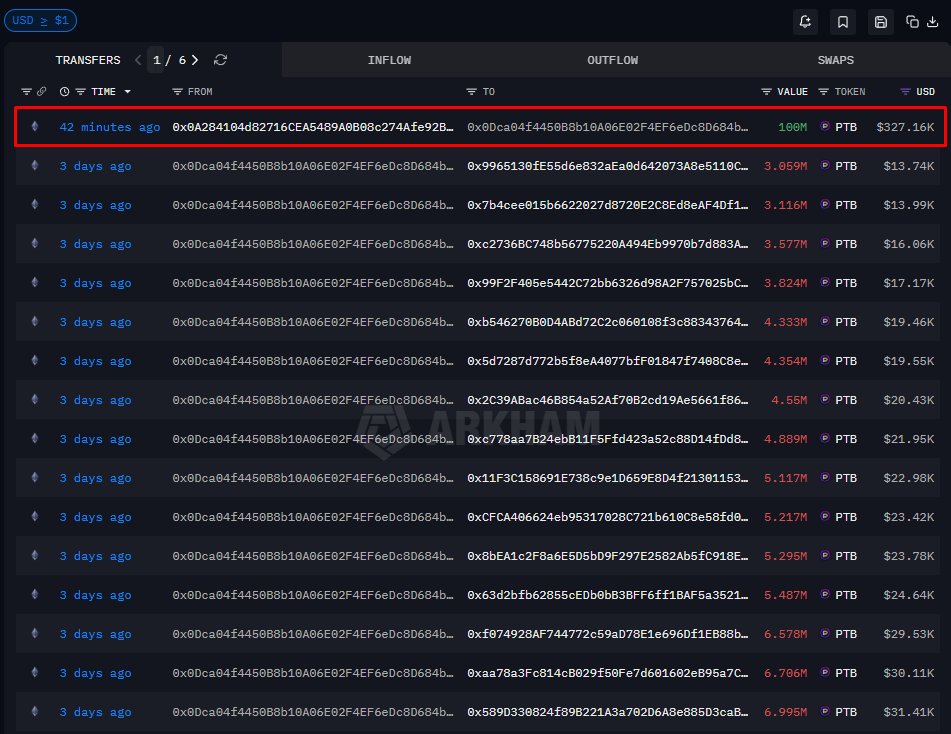Open the '42 minutes ago' transaction link
This screenshot has width=951, height=734.
point(109,127)
